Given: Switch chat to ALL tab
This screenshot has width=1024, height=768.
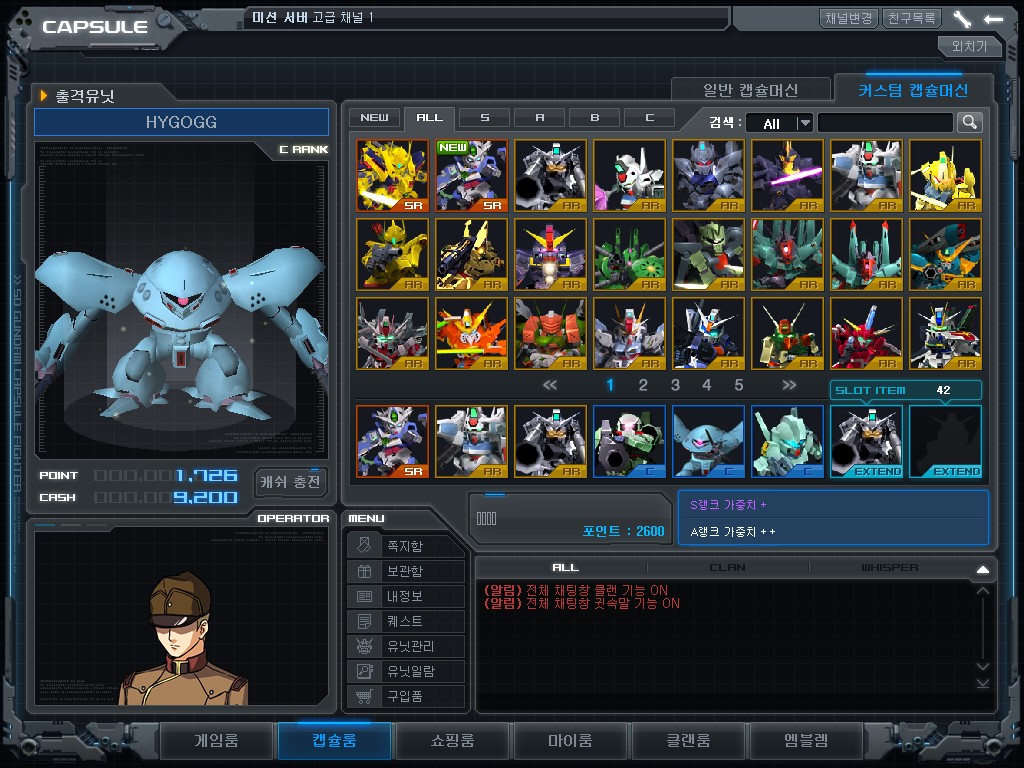Looking at the screenshot, I should tap(566, 568).
